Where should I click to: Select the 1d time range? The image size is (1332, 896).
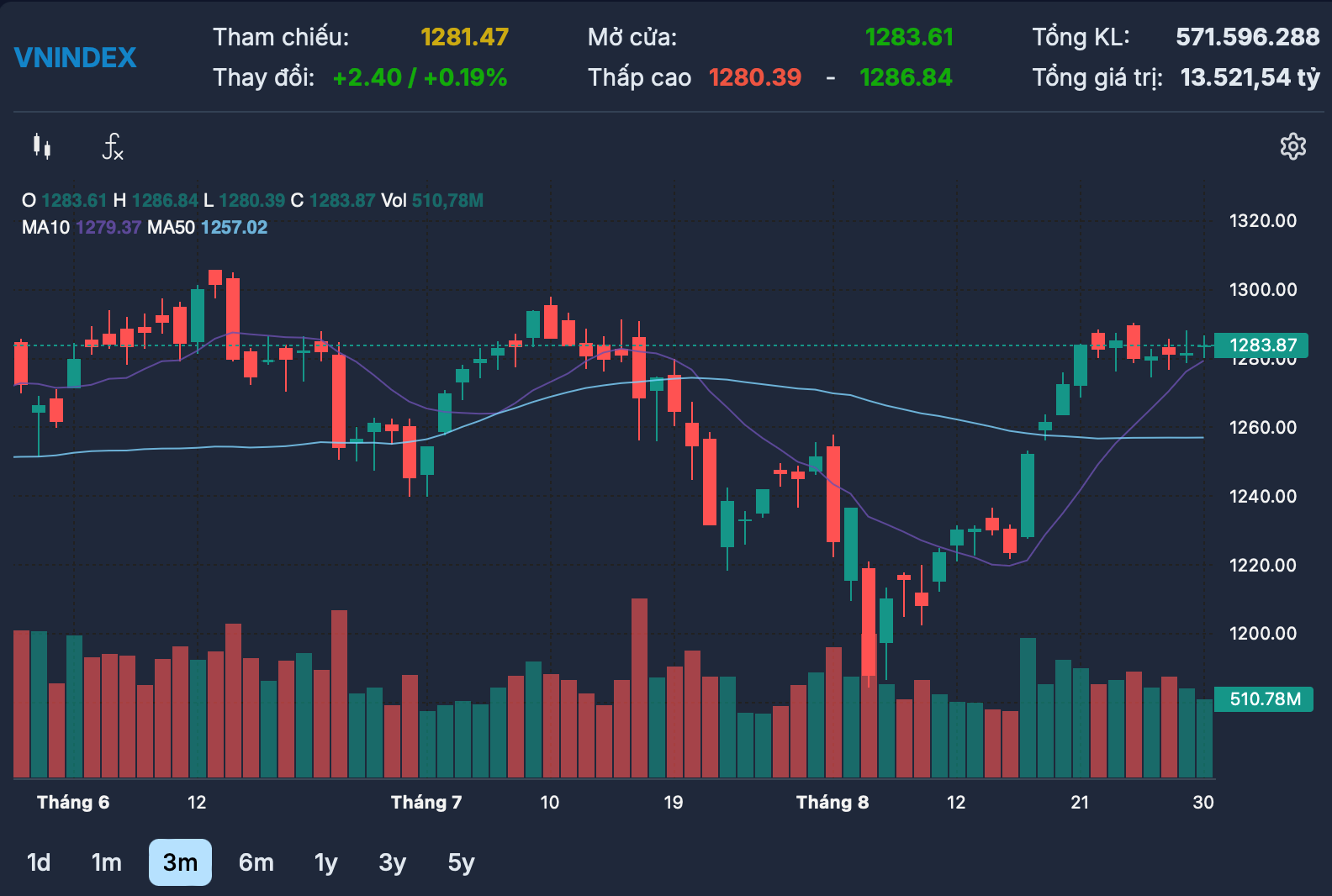tap(39, 862)
